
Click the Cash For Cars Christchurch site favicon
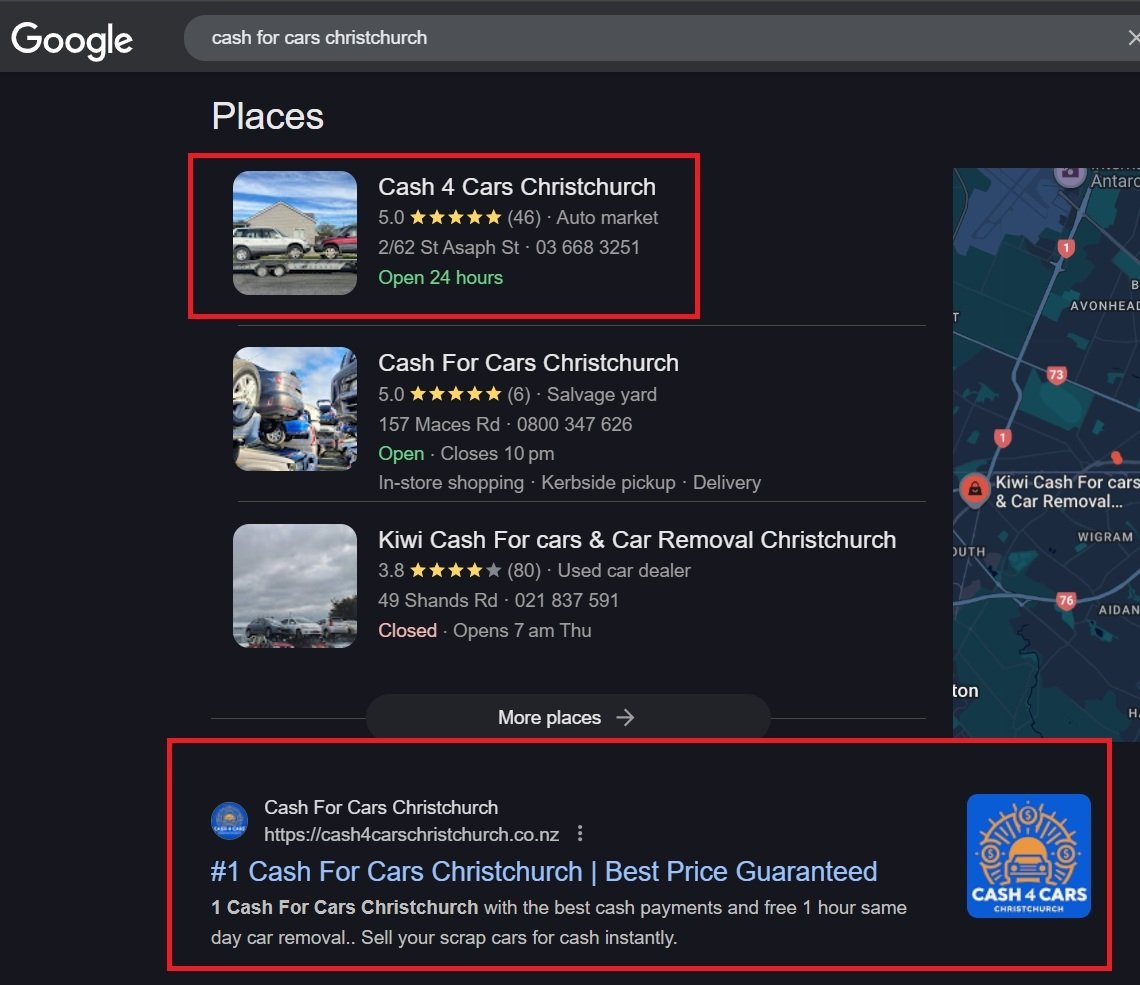click(229, 821)
